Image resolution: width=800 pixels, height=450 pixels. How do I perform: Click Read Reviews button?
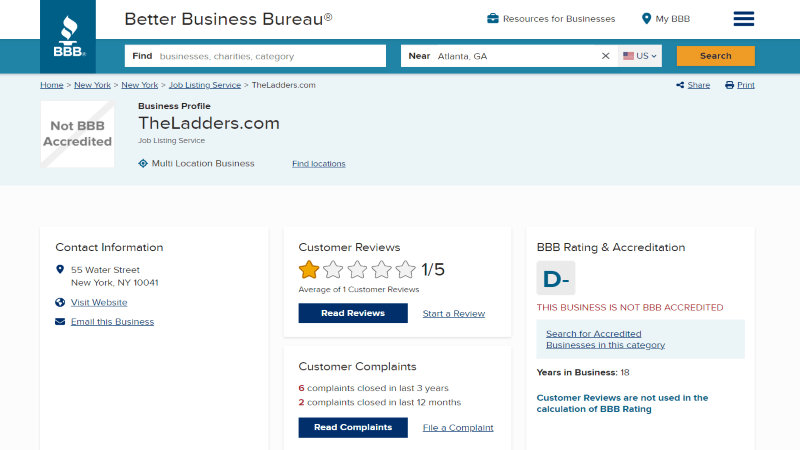(x=353, y=313)
